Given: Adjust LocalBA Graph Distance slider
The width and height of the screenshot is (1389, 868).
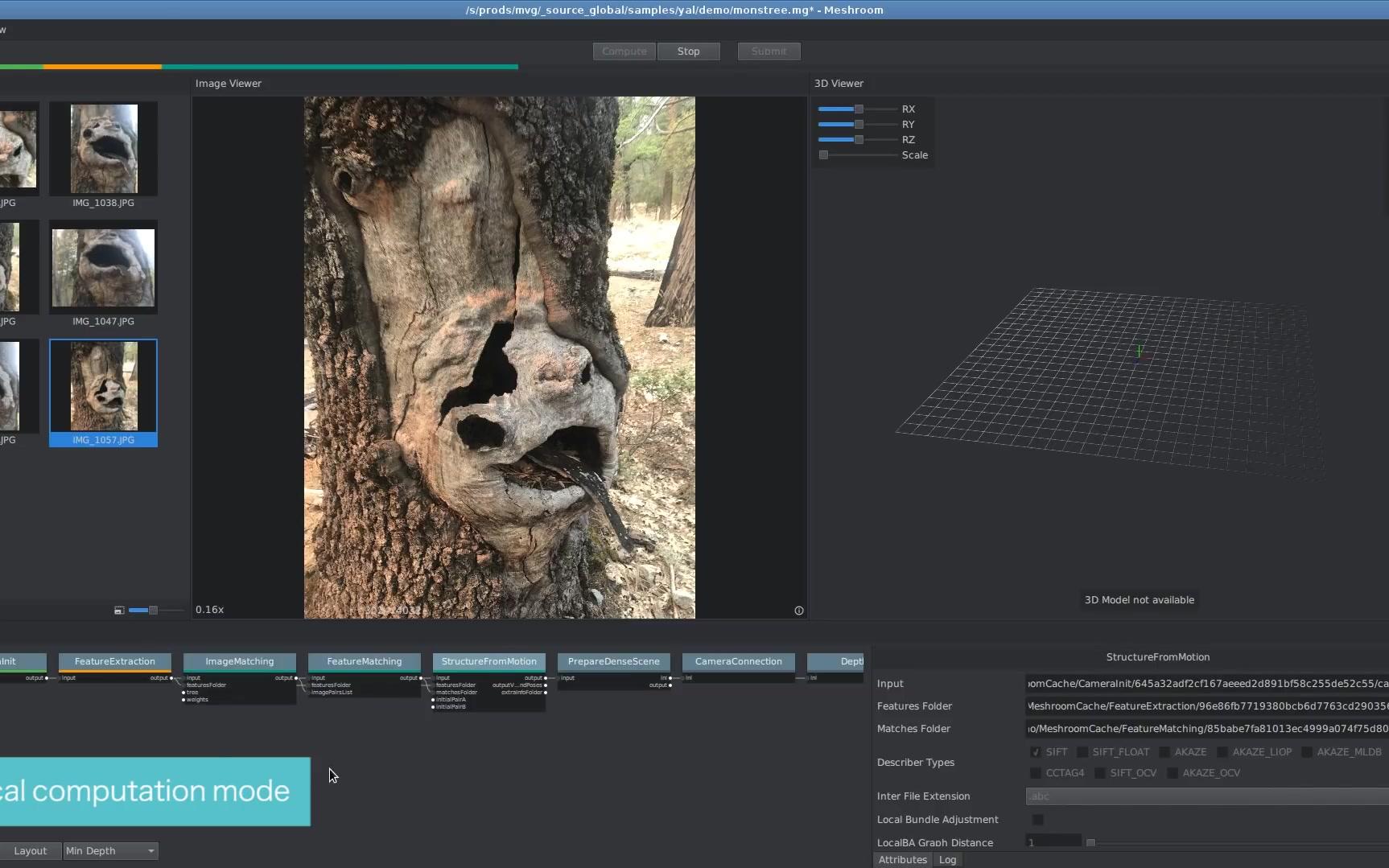Looking at the screenshot, I should pos(1236,842).
